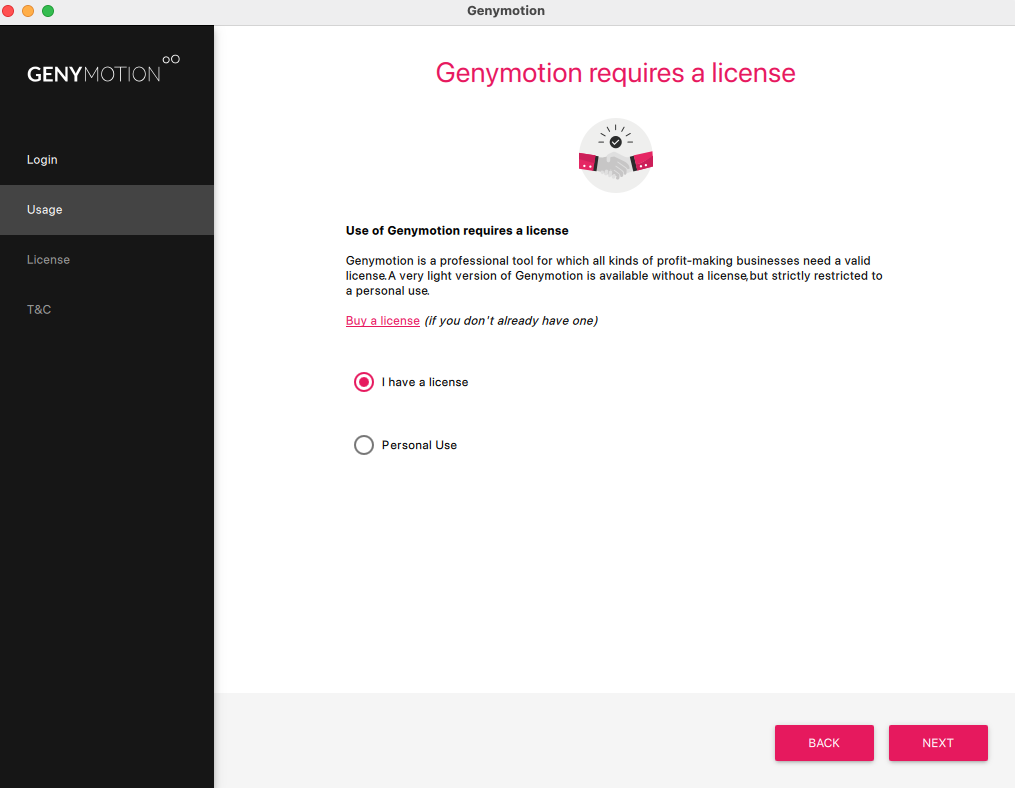
Task: Maximize the window using the green button
Action: pyautogui.click(x=47, y=11)
